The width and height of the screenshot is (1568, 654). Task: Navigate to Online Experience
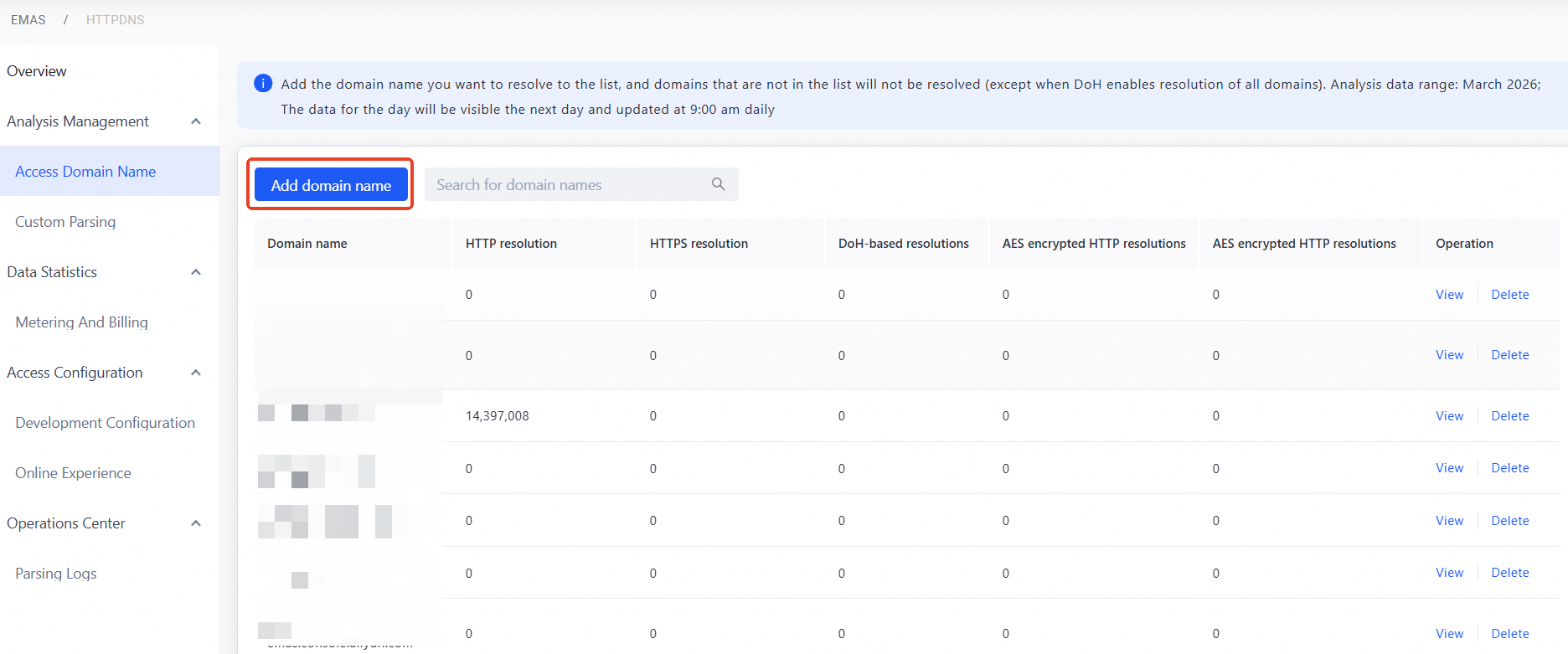click(73, 473)
